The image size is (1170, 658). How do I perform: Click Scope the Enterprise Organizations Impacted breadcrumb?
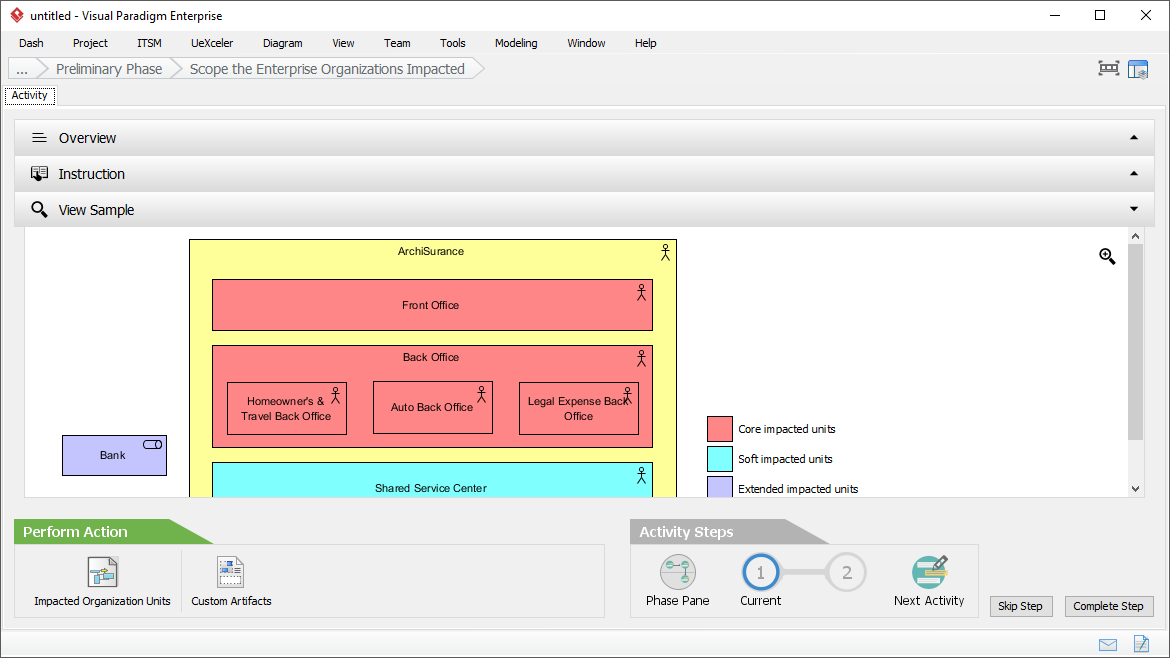pos(327,69)
